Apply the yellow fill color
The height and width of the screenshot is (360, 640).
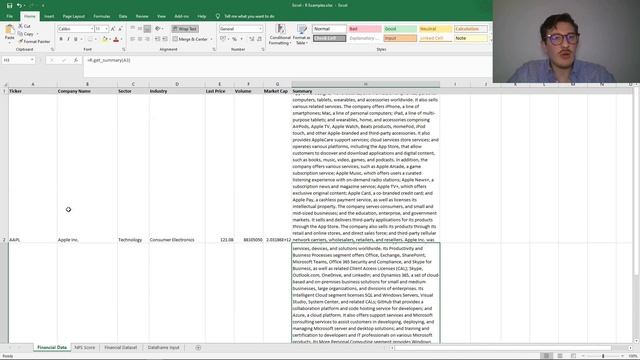[104, 39]
